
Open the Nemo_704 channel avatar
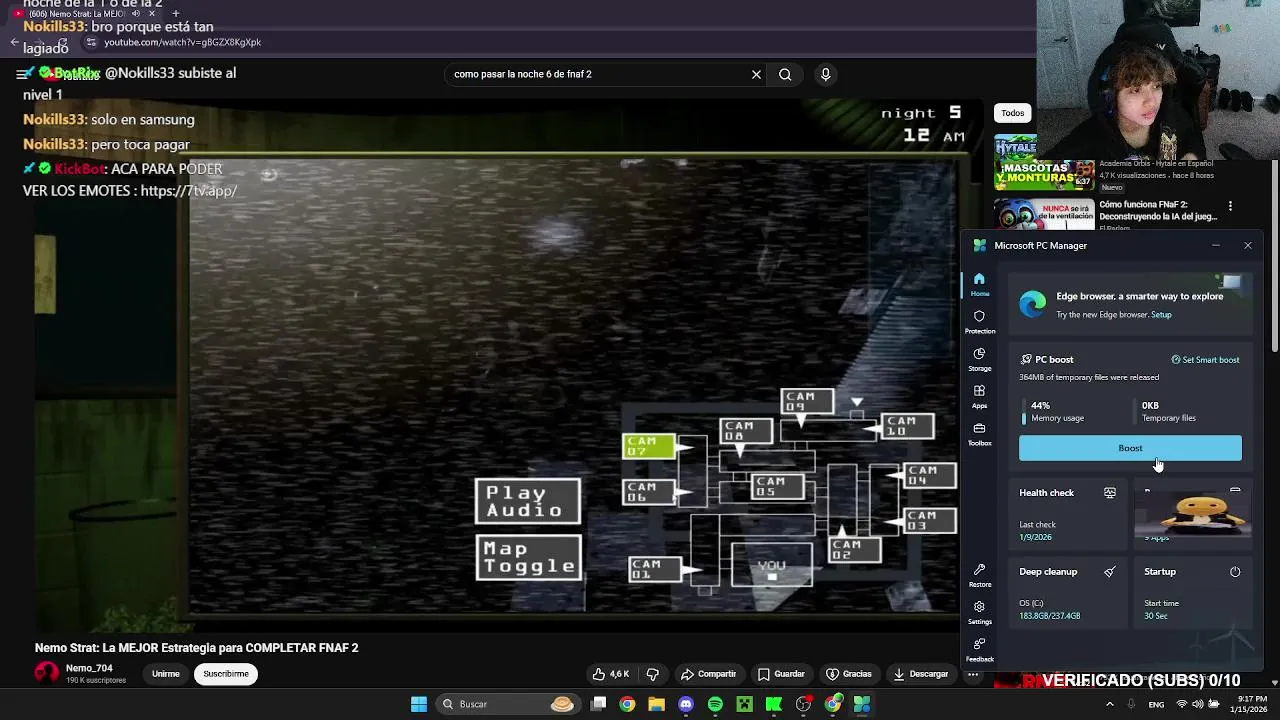click(47, 673)
